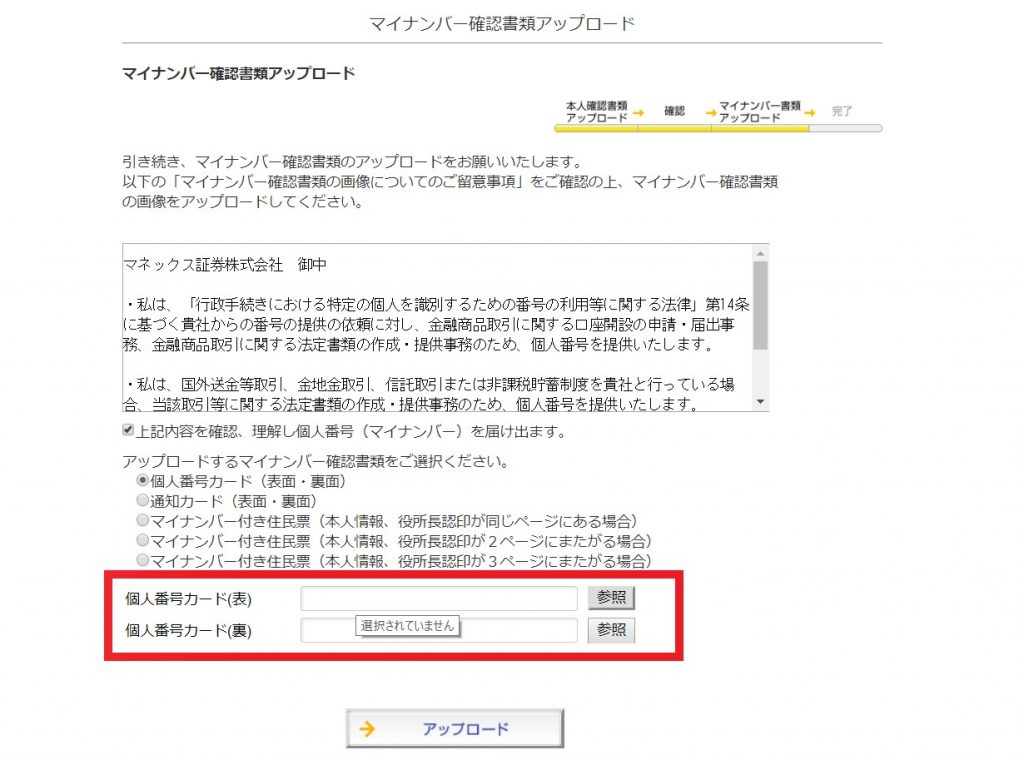Click the 個人番号カード(裏) file path field
Screen dimensions: 1024x760
pos(439,630)
